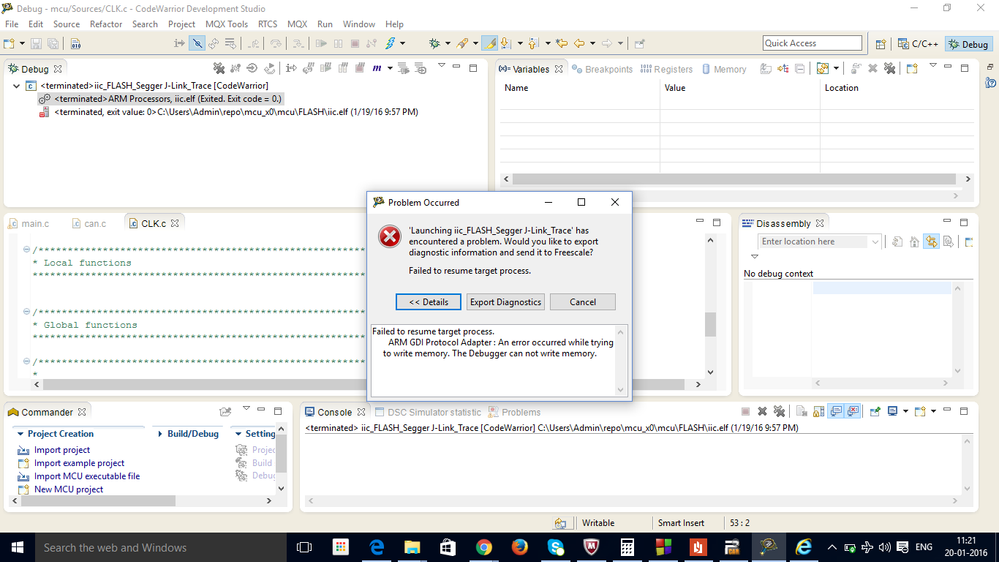Click the Details button in Problem dialog
This screenshot has width=999, height=562.
428,302
